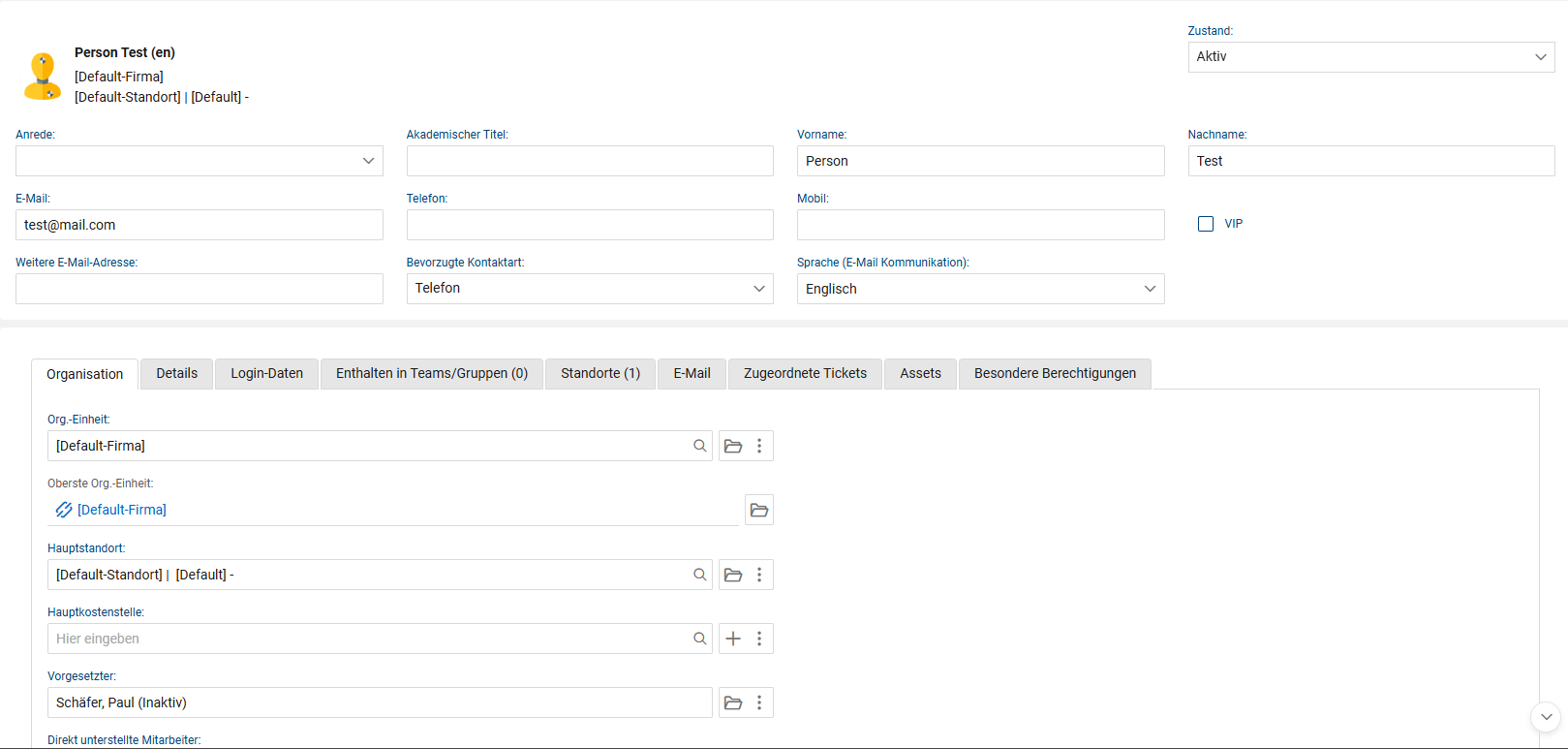Switch to the E-Mail tab

(x=692, y=373)
